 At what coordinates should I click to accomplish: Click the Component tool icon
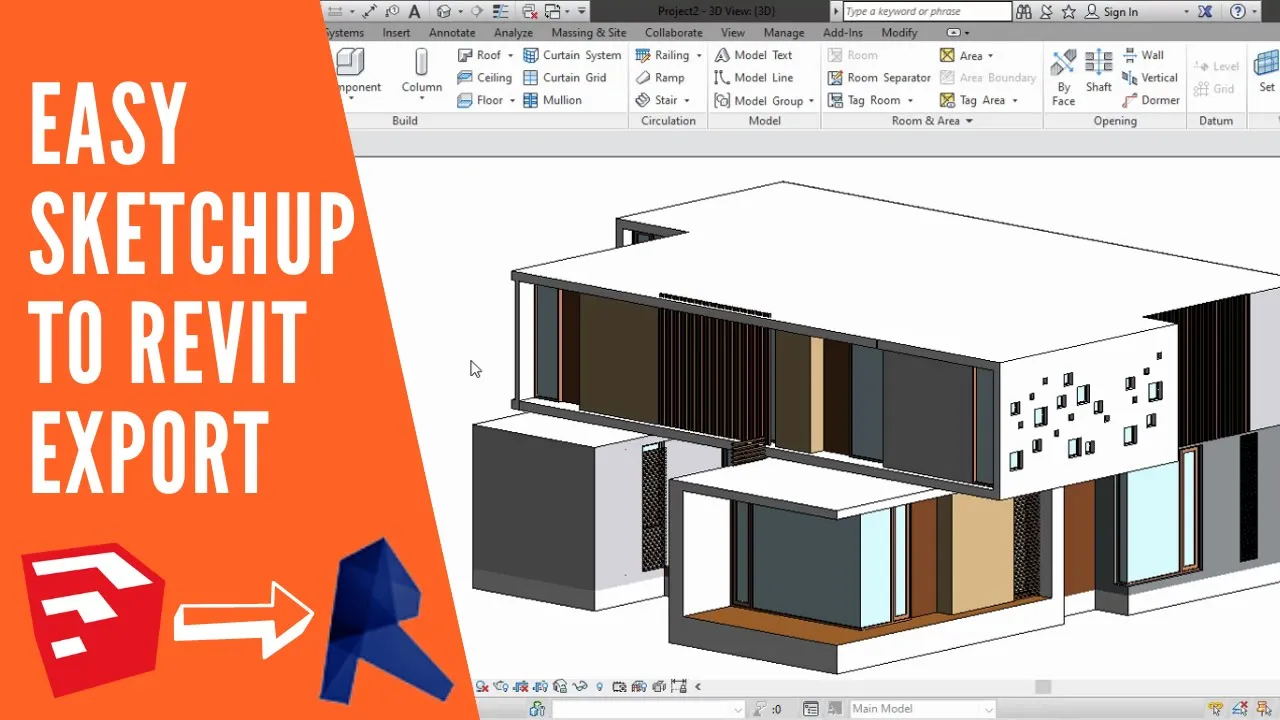[349, 63]
